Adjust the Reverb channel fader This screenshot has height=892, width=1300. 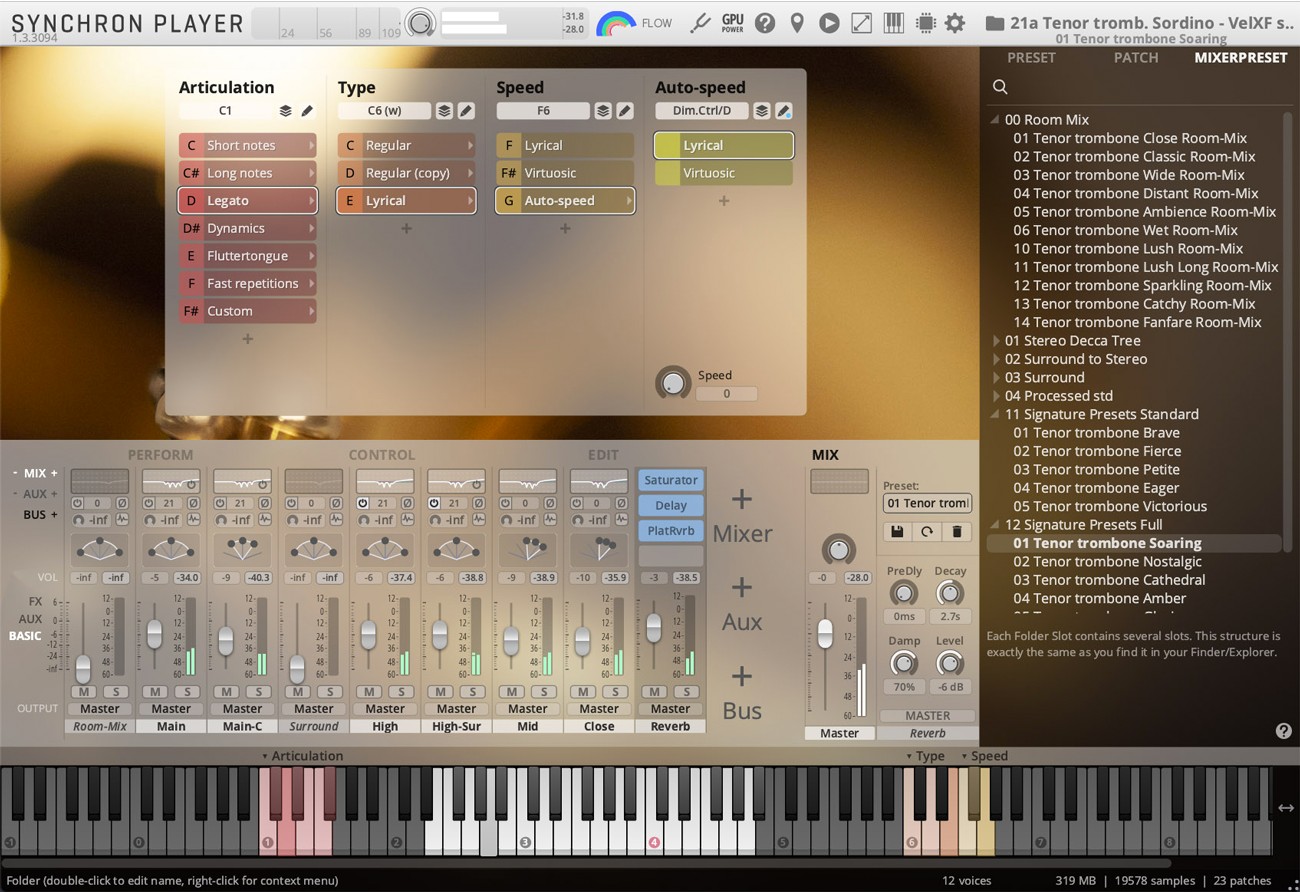(x=654, y=628)
